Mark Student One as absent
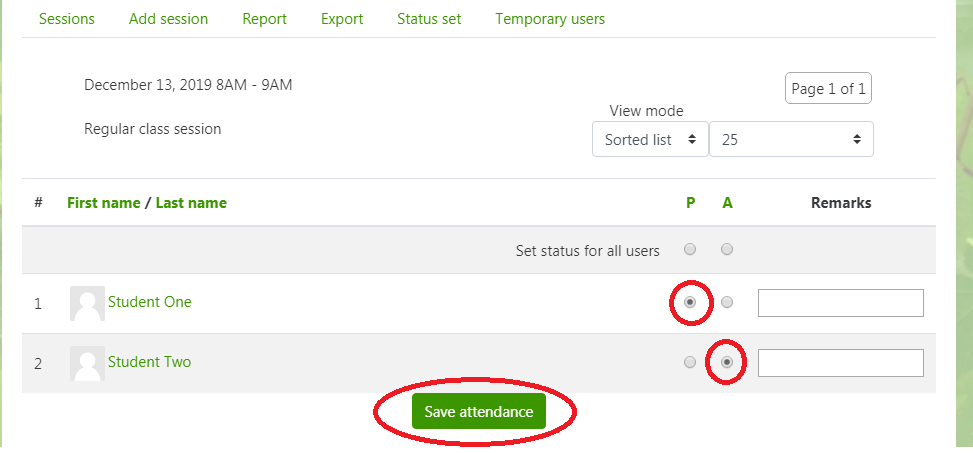Screen dimensions: 973x453 tap(727, 302)
